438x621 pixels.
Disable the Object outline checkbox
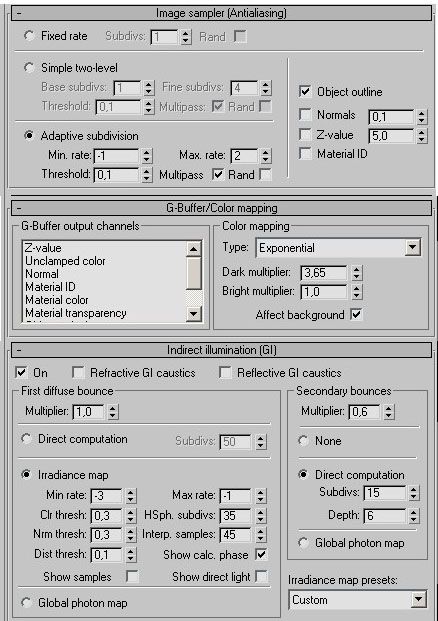(x=305, y=91)
